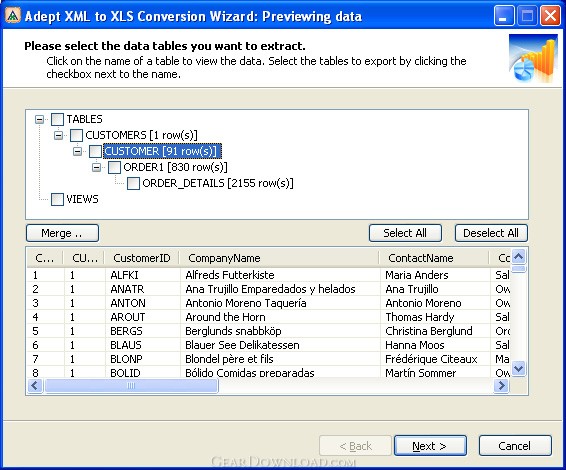Click the Adept wizard title bar icon

(x=13, y=16)
